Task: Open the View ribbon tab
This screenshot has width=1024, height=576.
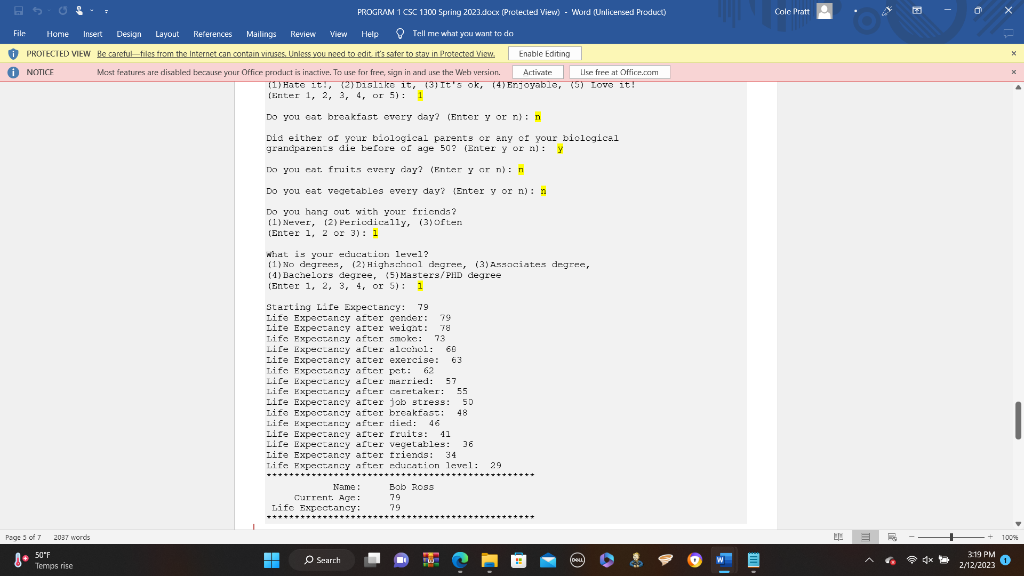Action: [x=338, y=34]
